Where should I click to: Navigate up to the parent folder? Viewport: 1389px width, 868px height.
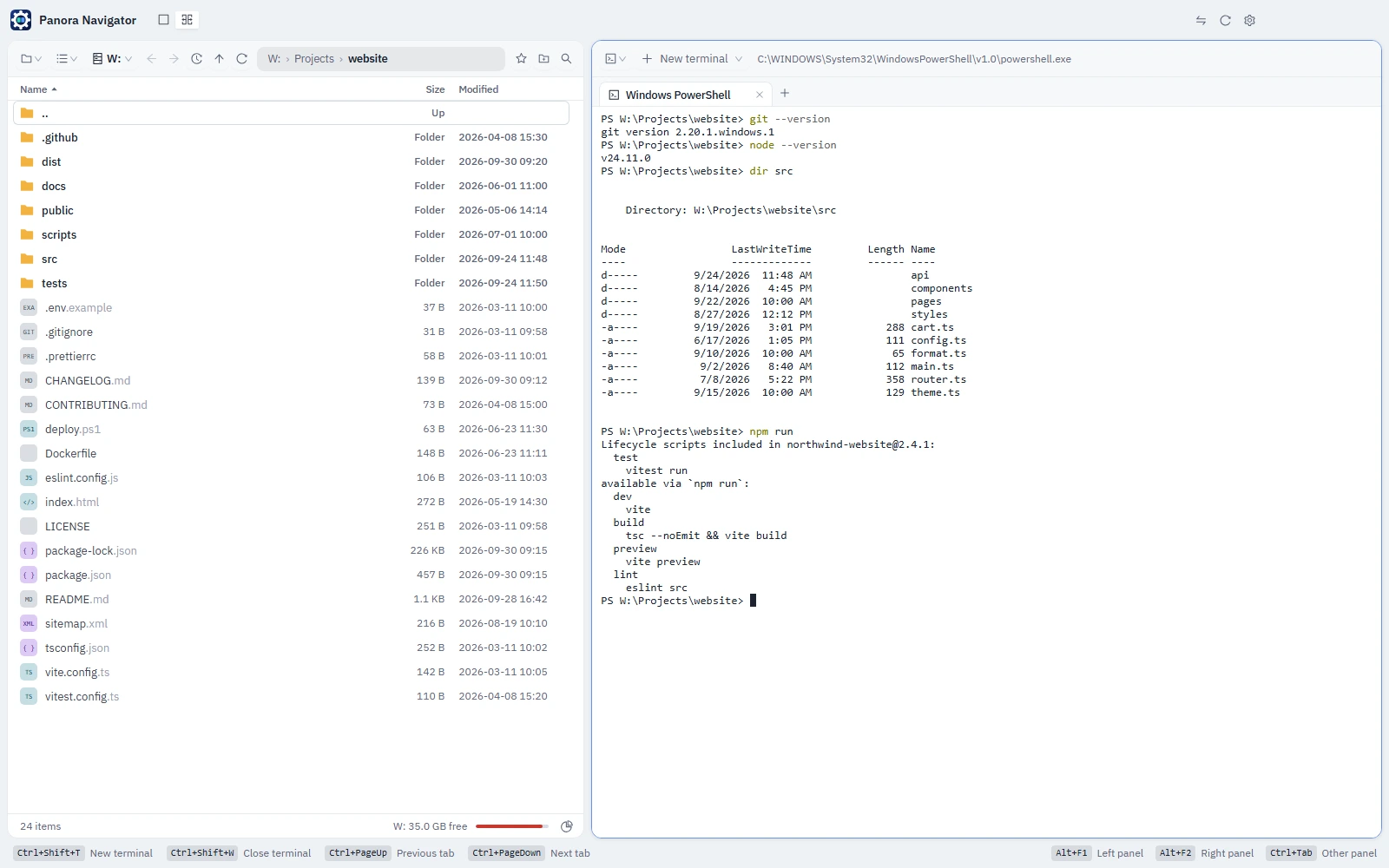[x=219, y=59]
